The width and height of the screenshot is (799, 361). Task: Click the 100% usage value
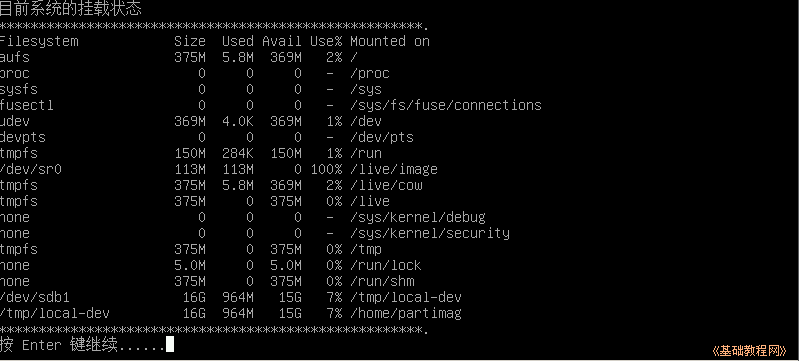tap(326, 169)
